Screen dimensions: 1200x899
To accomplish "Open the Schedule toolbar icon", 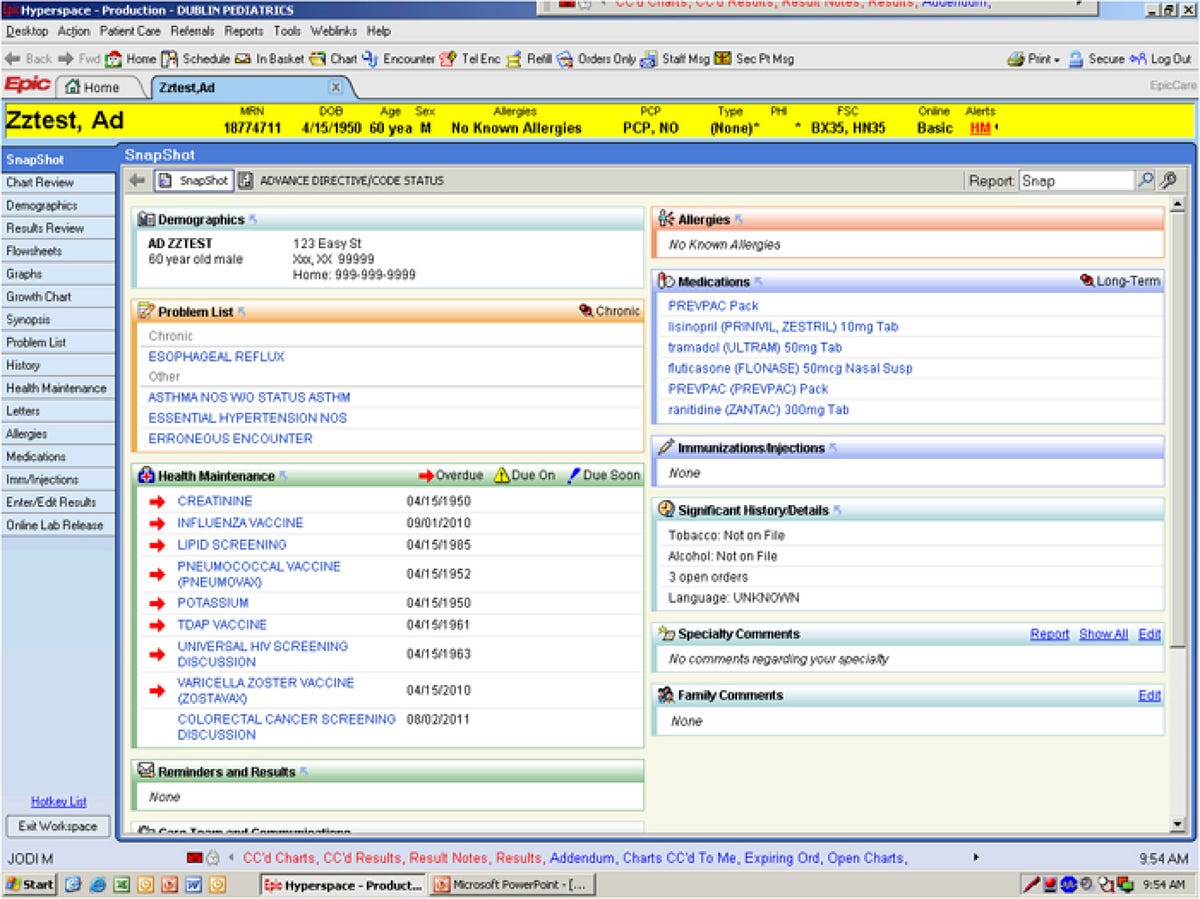I will pos(170,59).
